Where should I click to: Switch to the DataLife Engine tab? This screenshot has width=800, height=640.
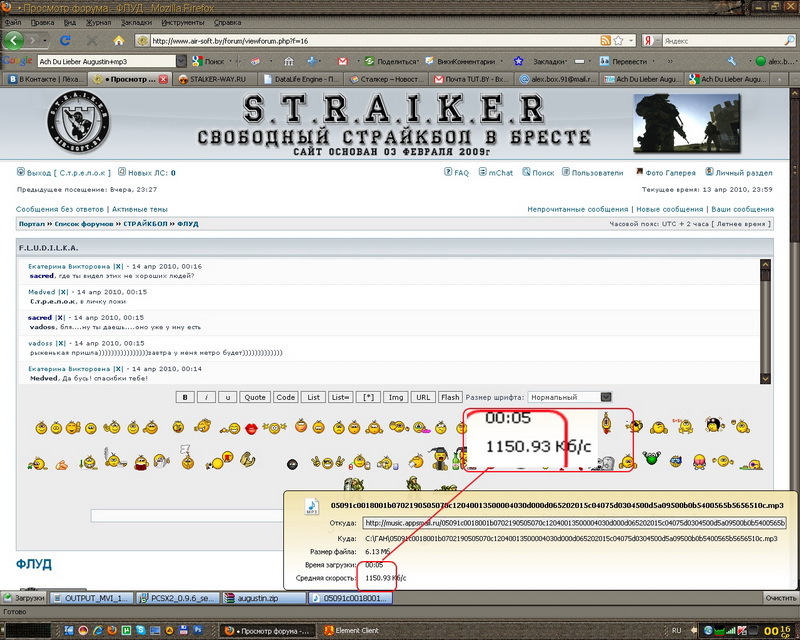[300, 79]
